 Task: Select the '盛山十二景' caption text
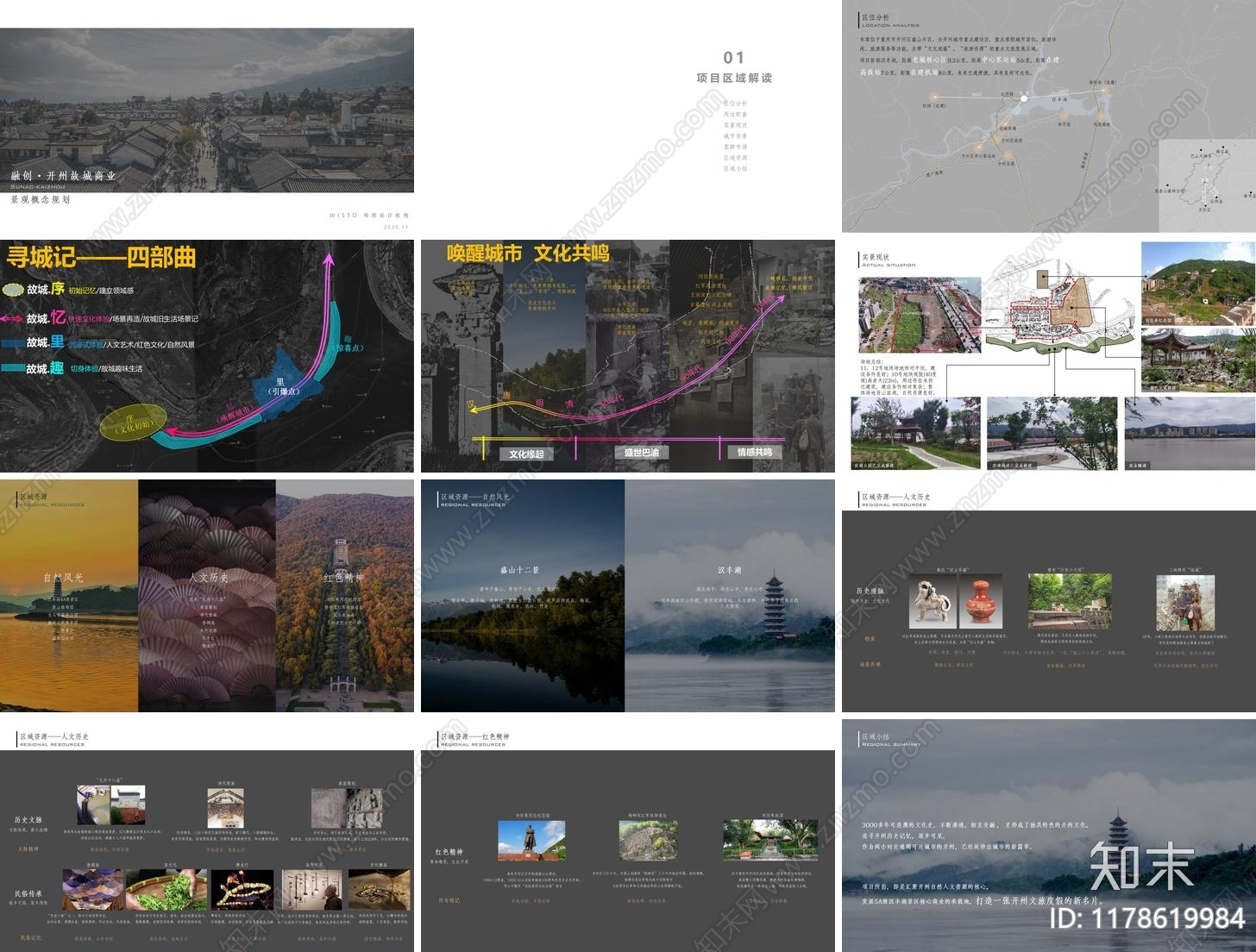click(520, 571)
